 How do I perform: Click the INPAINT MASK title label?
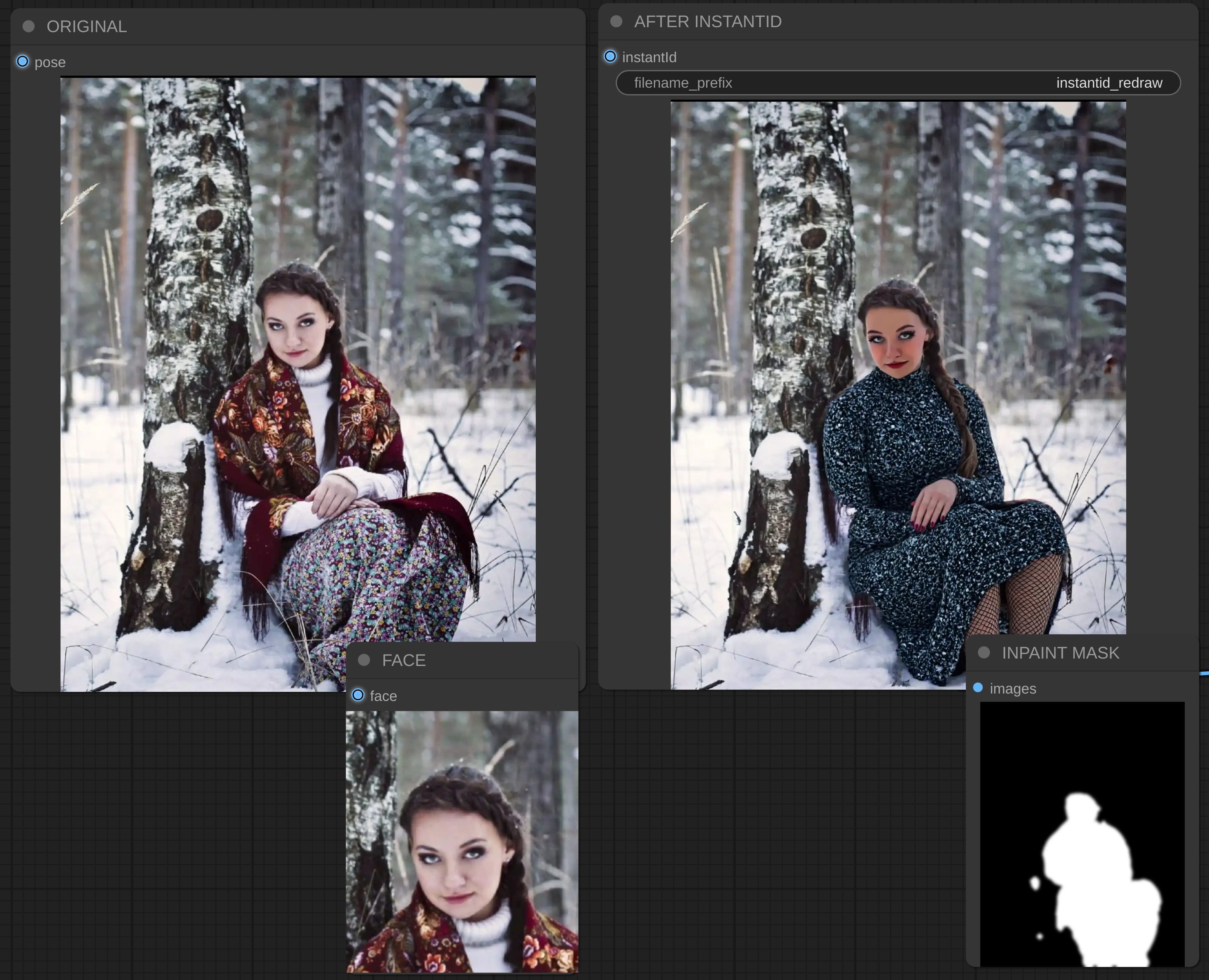(1060, 653)
